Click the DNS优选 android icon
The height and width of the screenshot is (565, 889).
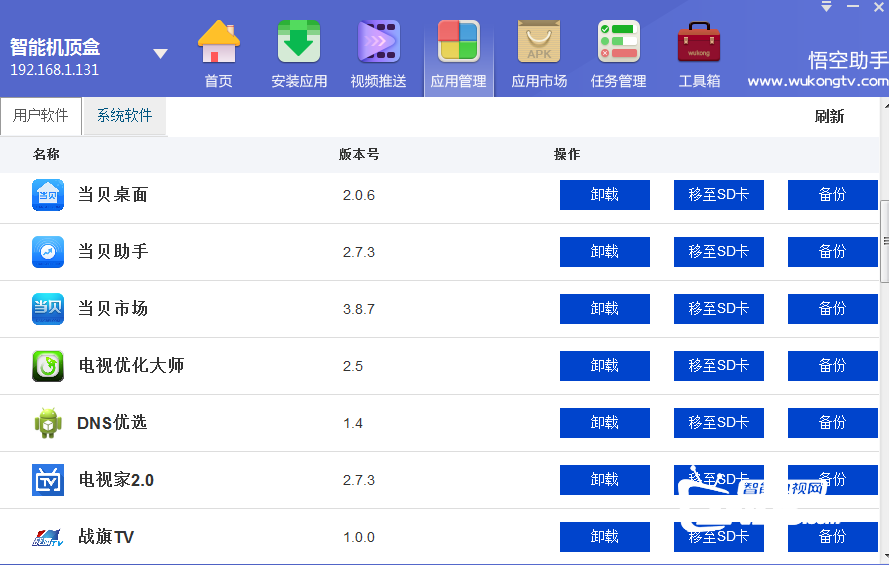[48, 423]
